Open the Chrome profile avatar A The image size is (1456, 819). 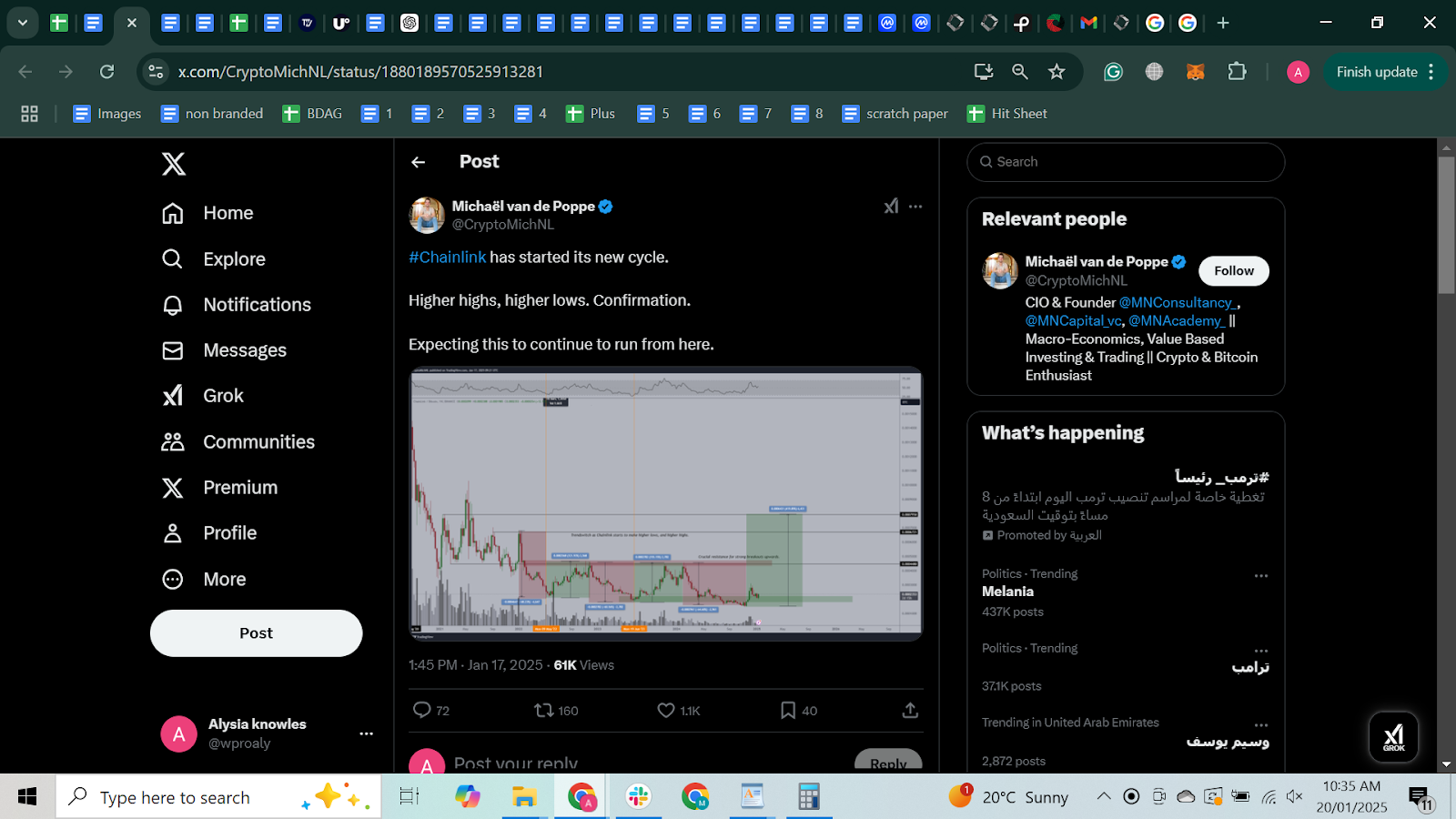[1298, 72]
